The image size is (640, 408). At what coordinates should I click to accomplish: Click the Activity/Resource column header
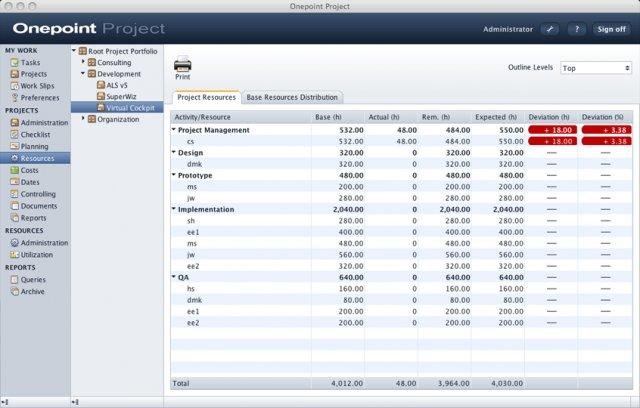[241, 117]
